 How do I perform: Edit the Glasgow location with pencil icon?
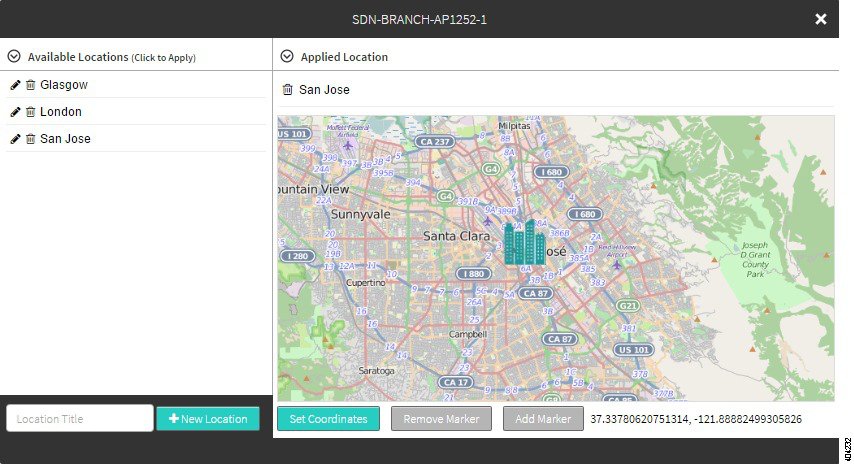point(15,85)
